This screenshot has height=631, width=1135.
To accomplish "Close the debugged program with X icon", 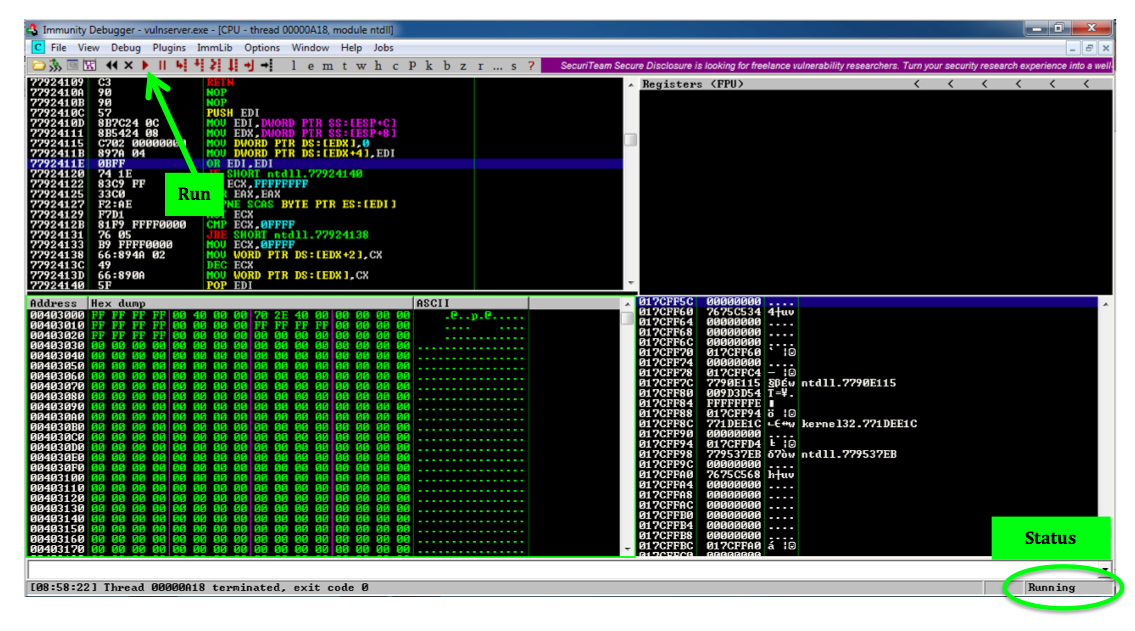I will pos(128,66).
